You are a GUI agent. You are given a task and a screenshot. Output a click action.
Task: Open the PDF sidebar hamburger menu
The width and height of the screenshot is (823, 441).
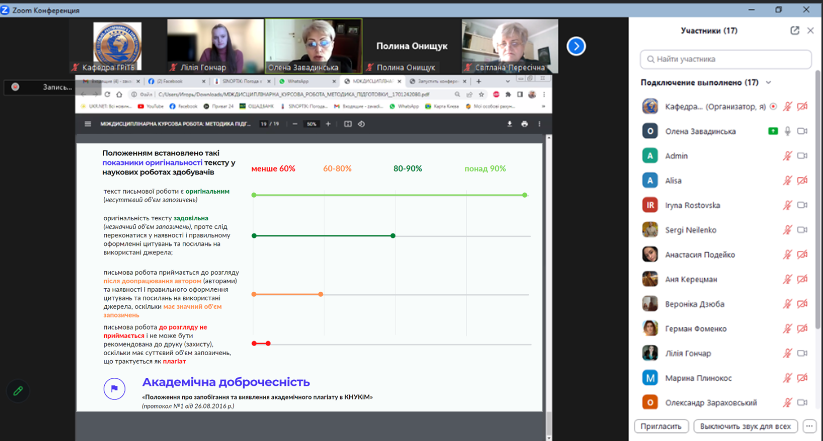(x=88, y=124)
